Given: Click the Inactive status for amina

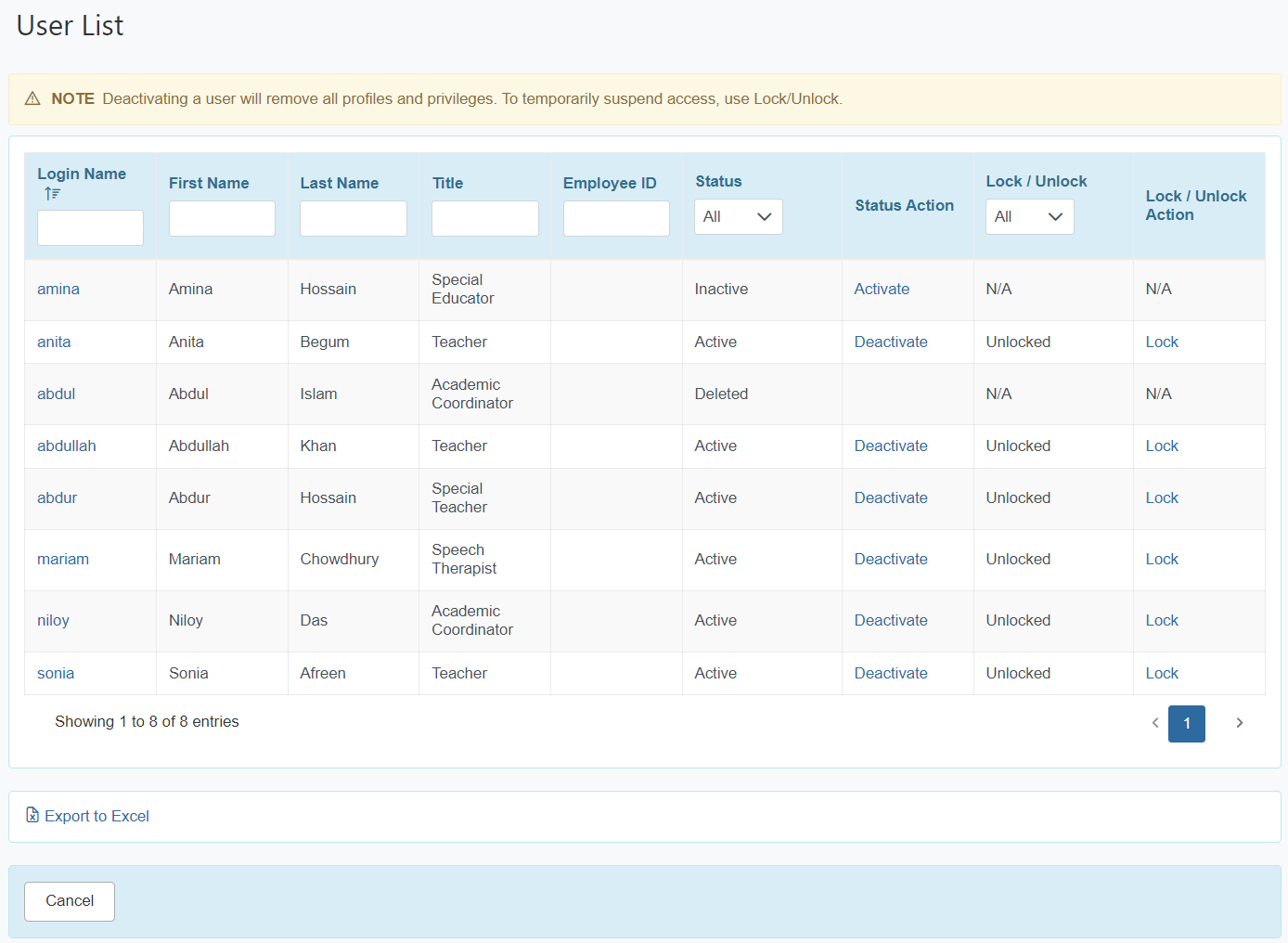Looking at the screenshot, I should click(721, 289).
